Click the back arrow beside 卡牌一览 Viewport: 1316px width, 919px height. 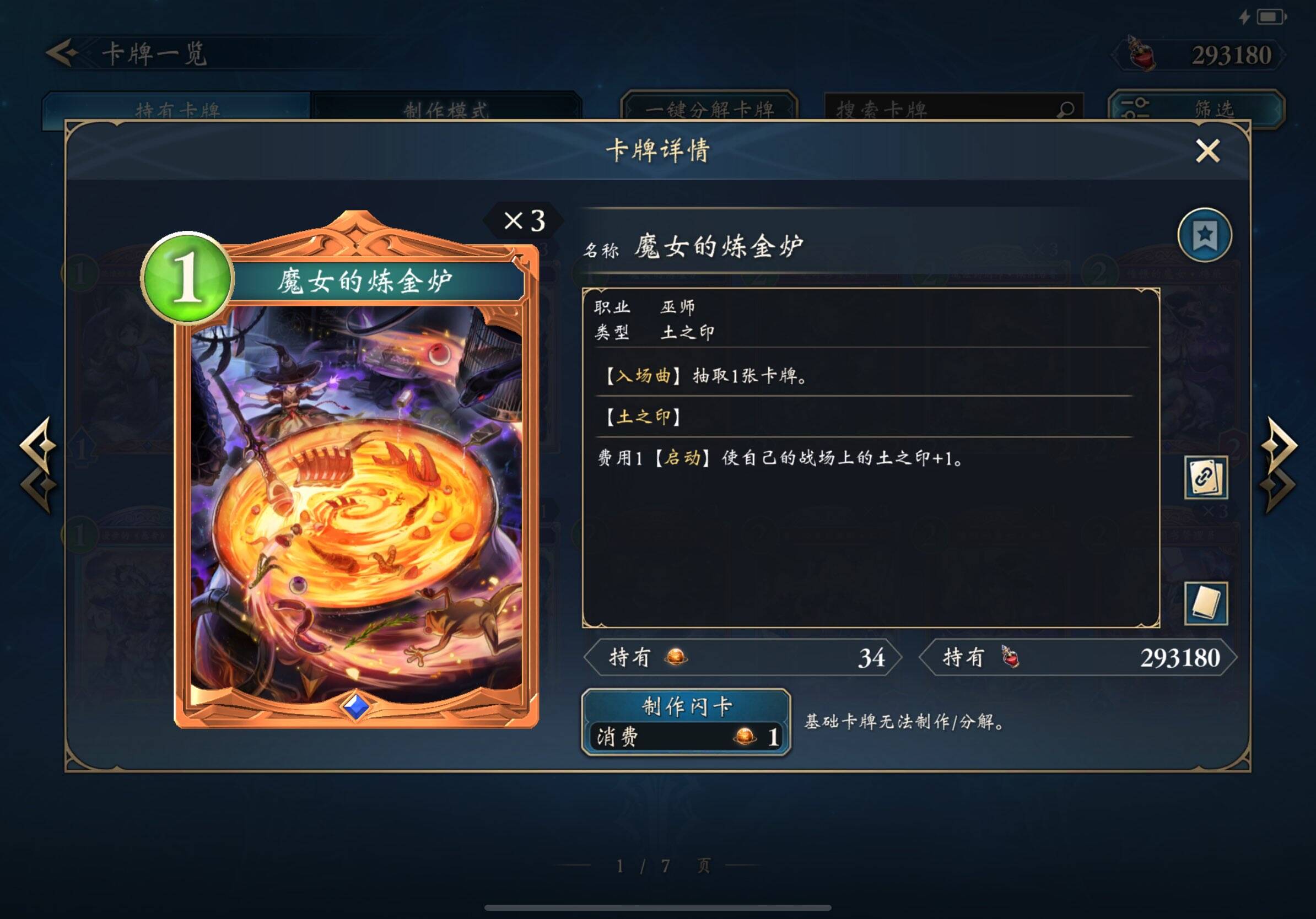[62, 53]
